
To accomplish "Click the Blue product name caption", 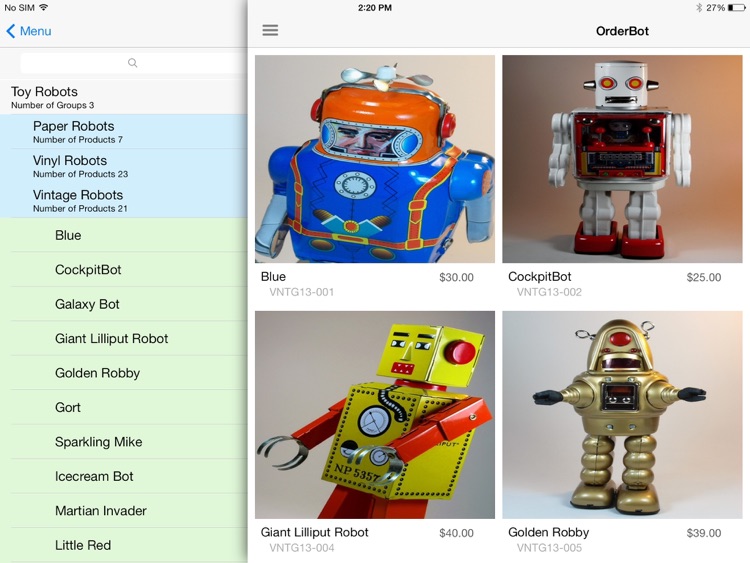I will click(273, 276).
